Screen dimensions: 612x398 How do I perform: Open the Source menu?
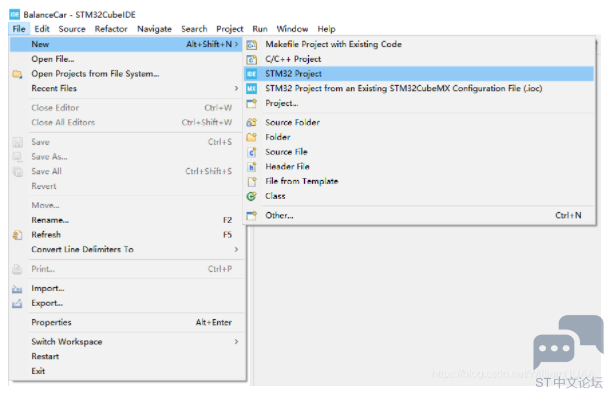pos(72,29)
